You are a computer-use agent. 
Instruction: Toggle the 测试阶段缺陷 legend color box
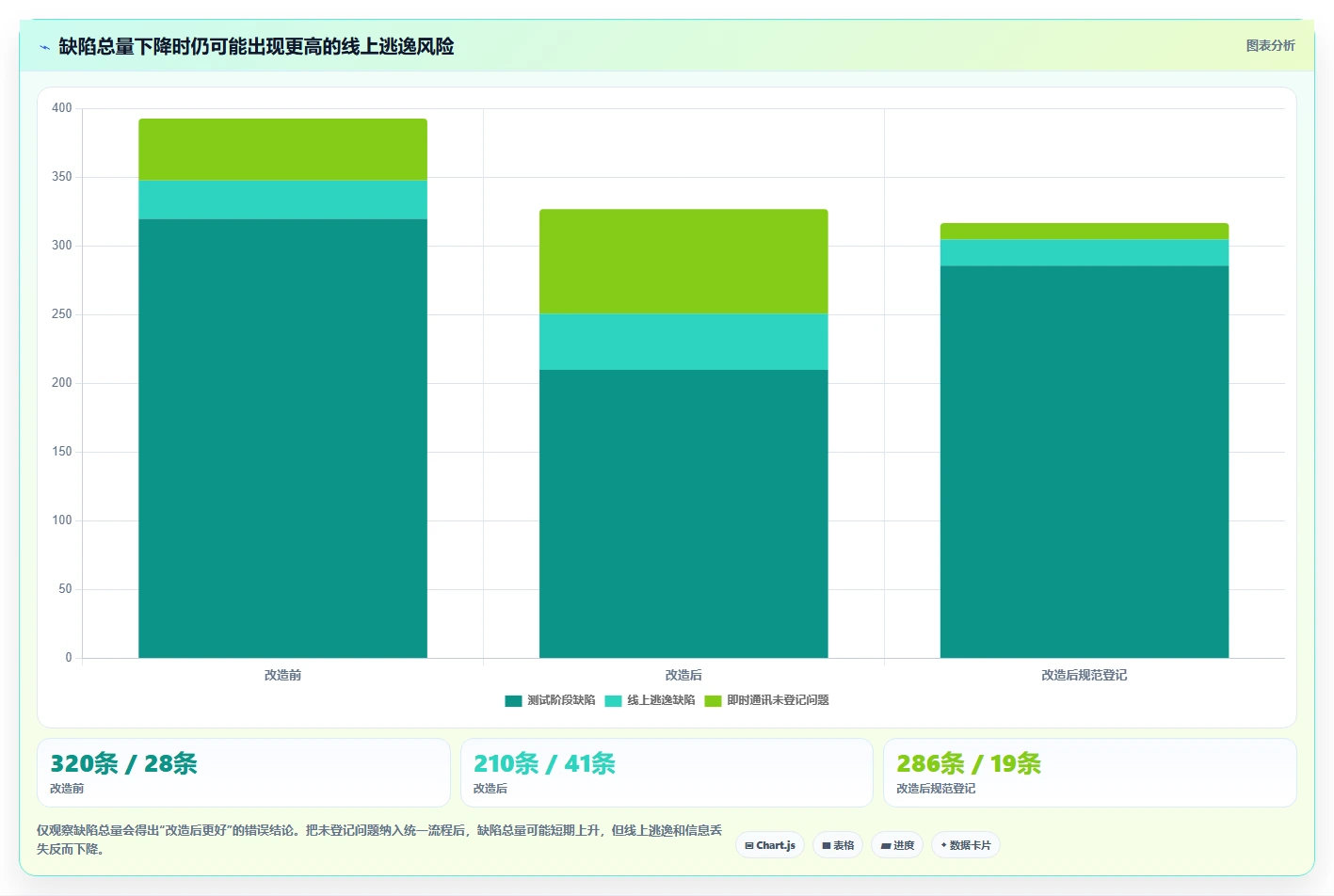(513, 700)
